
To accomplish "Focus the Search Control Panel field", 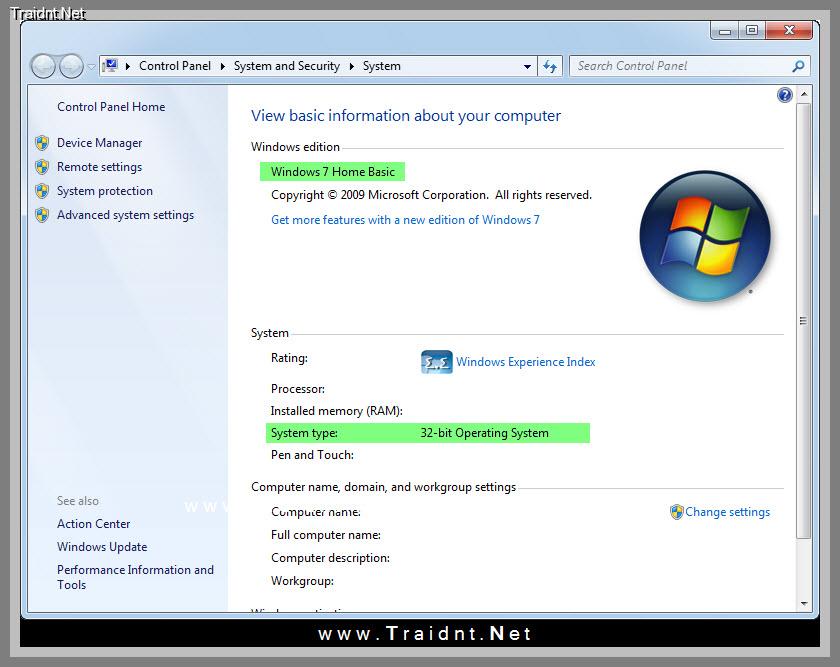I will click(x=680, y=66).
